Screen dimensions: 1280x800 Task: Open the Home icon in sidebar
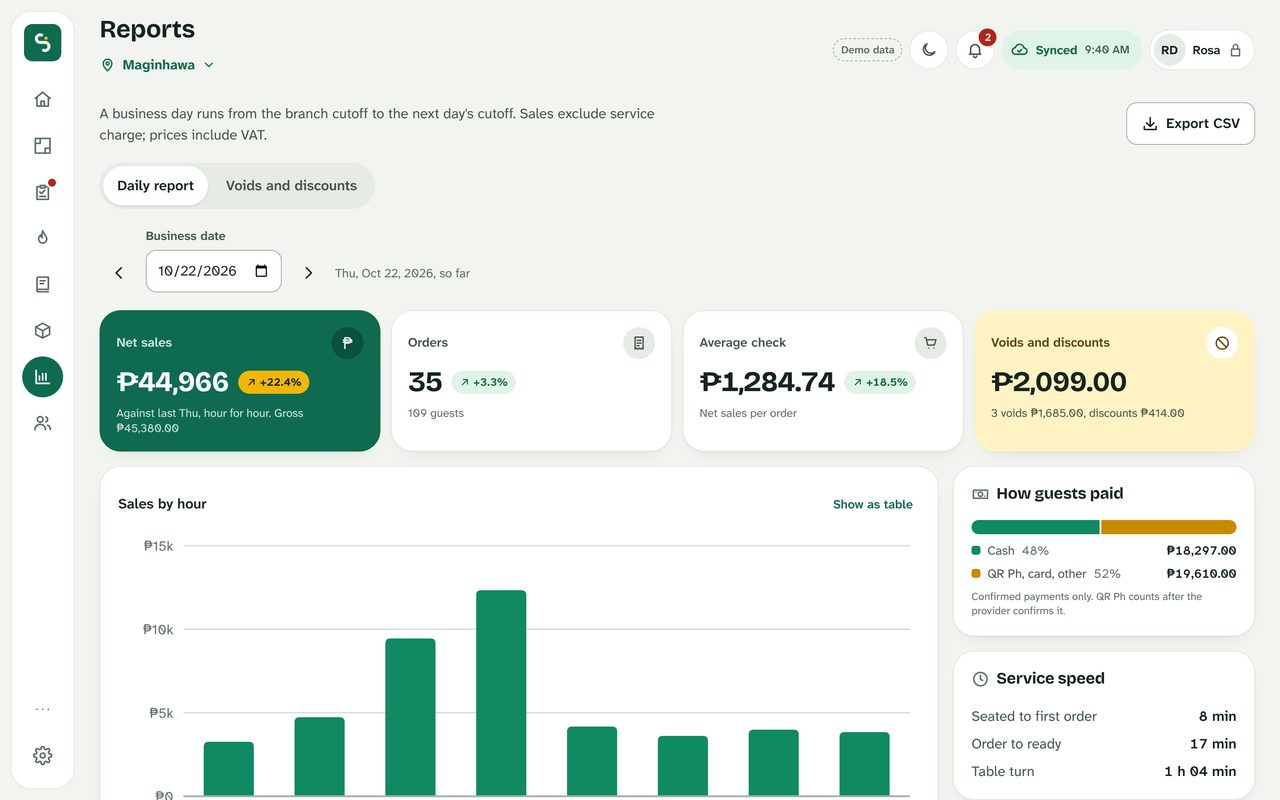coord(42,99)
